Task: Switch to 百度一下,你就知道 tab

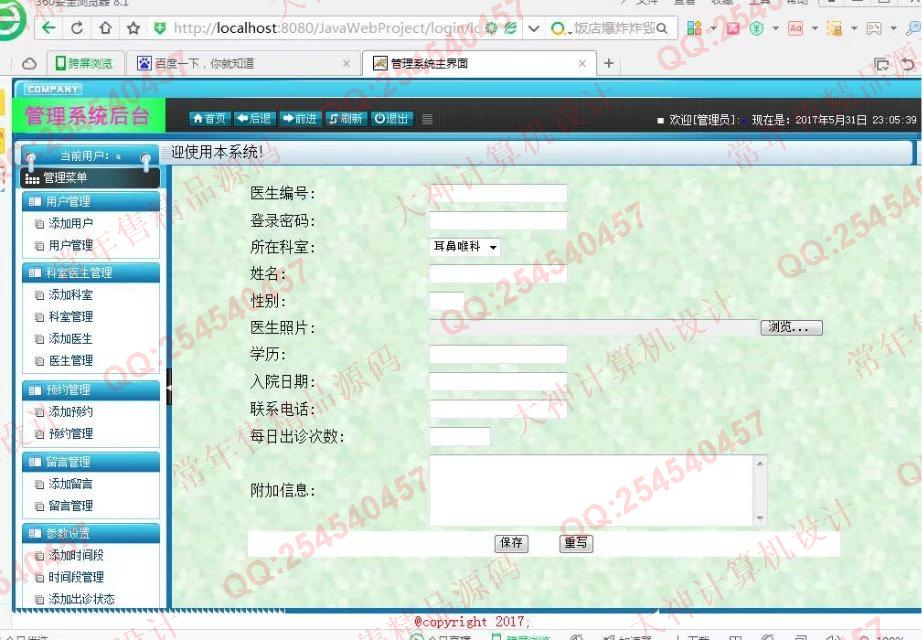Action: [x=243, y=63]
